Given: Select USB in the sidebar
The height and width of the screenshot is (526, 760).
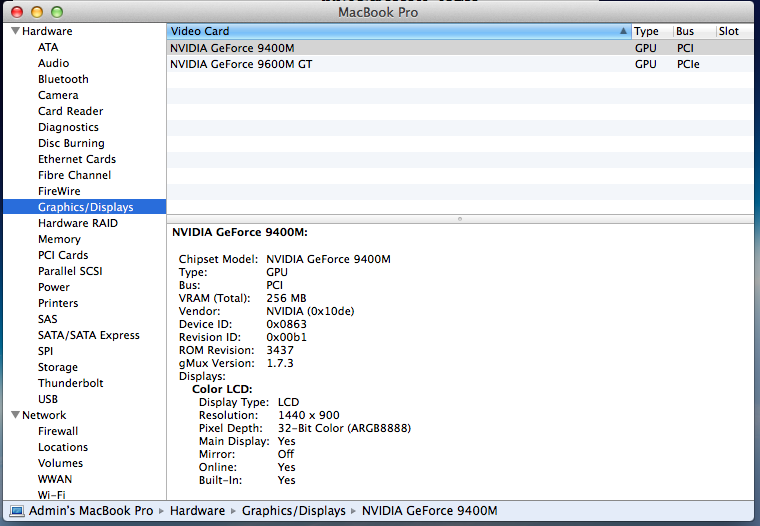Looking at the screenshot, I should coord(48,399).
